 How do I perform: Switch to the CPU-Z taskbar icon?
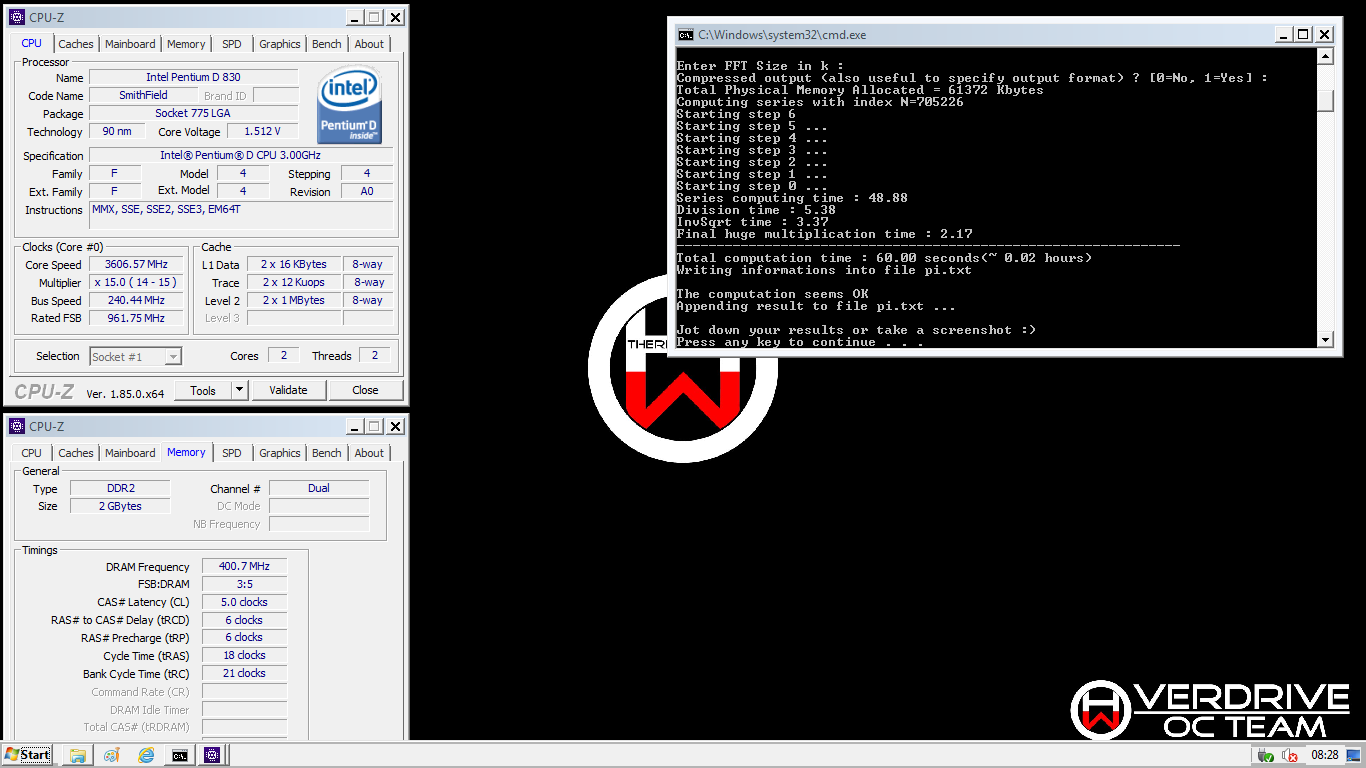point(213,755)
